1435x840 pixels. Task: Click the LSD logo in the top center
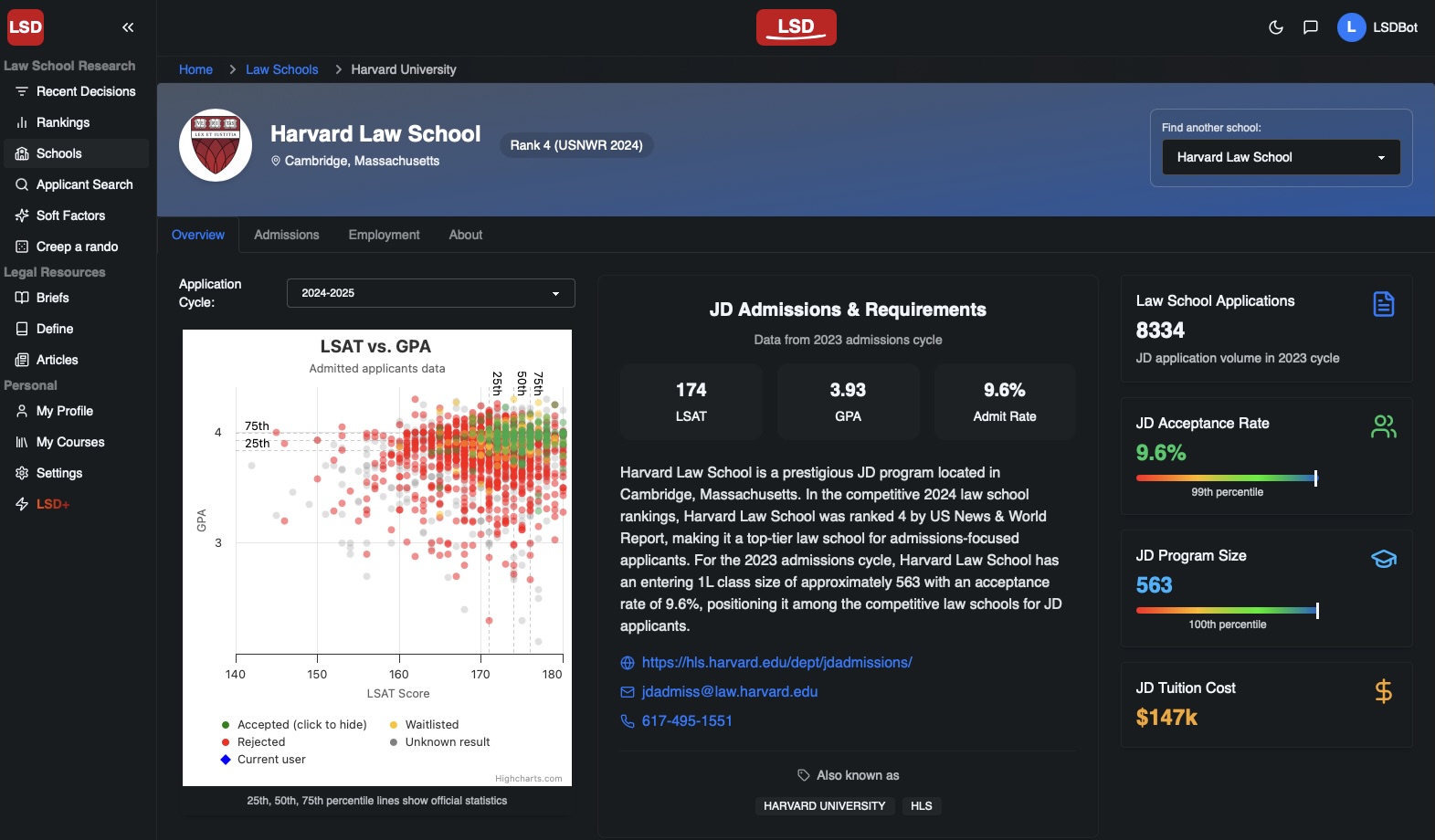click(x=796, y=27)
